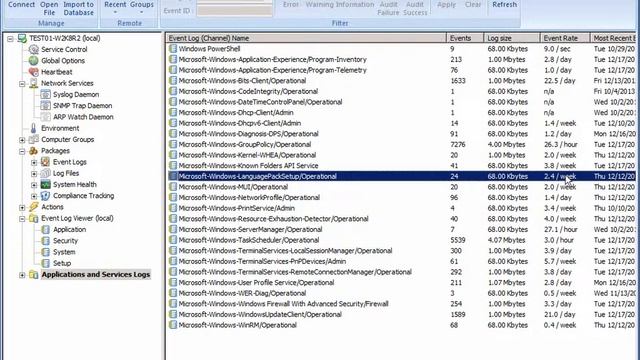
Task: Sort by the Event Rate column header
Action: 565,38
